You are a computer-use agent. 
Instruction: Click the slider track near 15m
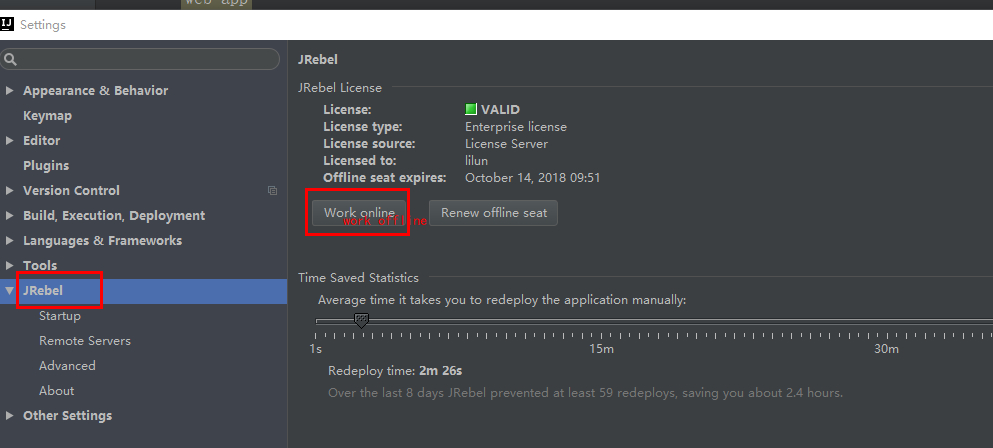pos(601,321)
